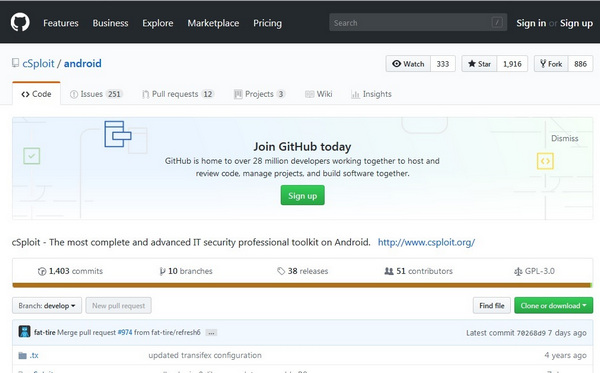Click the slash shortcut icon in the search box
The height and width of the screenshot is (373, 600).
497,23
